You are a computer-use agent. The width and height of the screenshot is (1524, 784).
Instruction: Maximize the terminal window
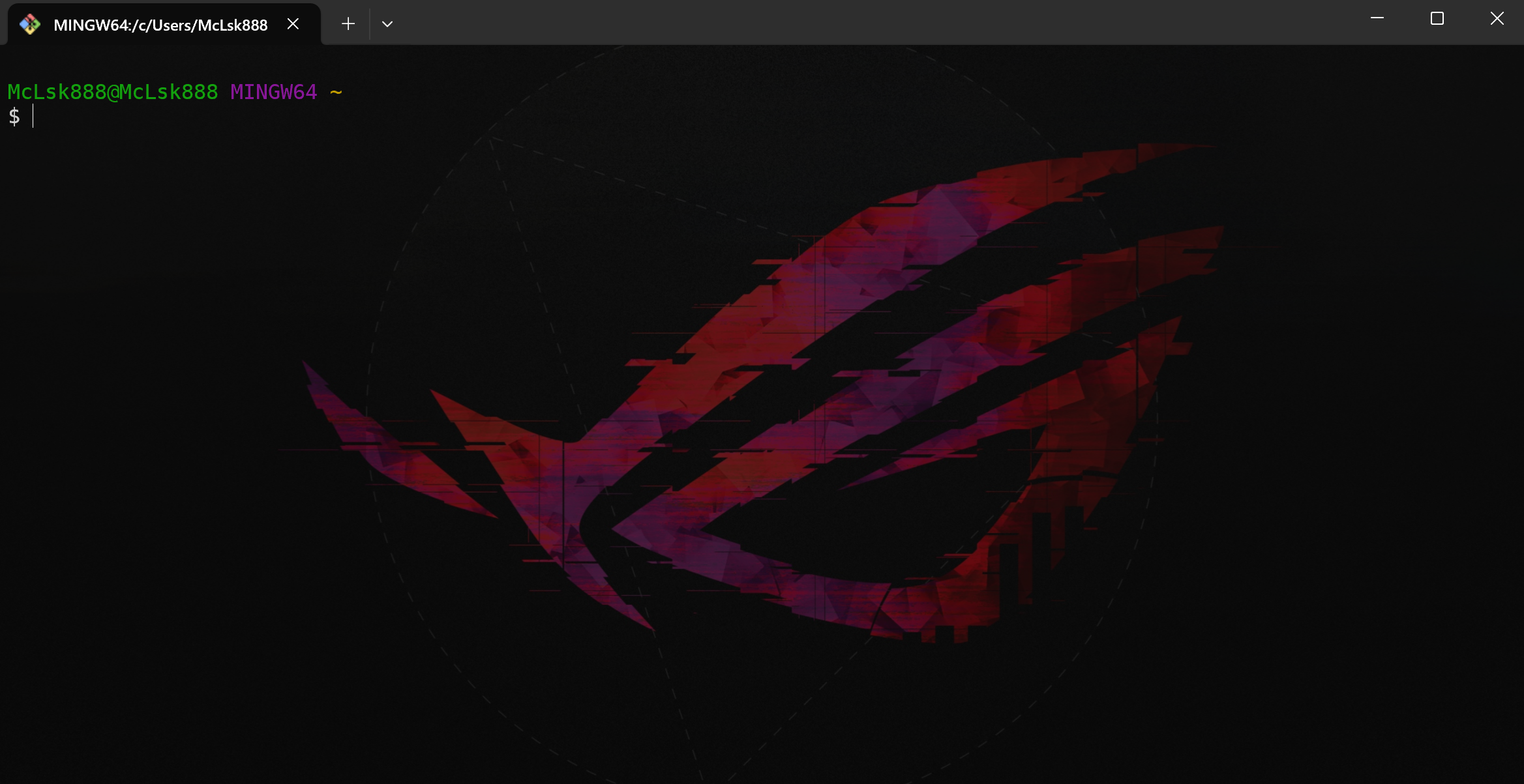[x=1437, y=18]
